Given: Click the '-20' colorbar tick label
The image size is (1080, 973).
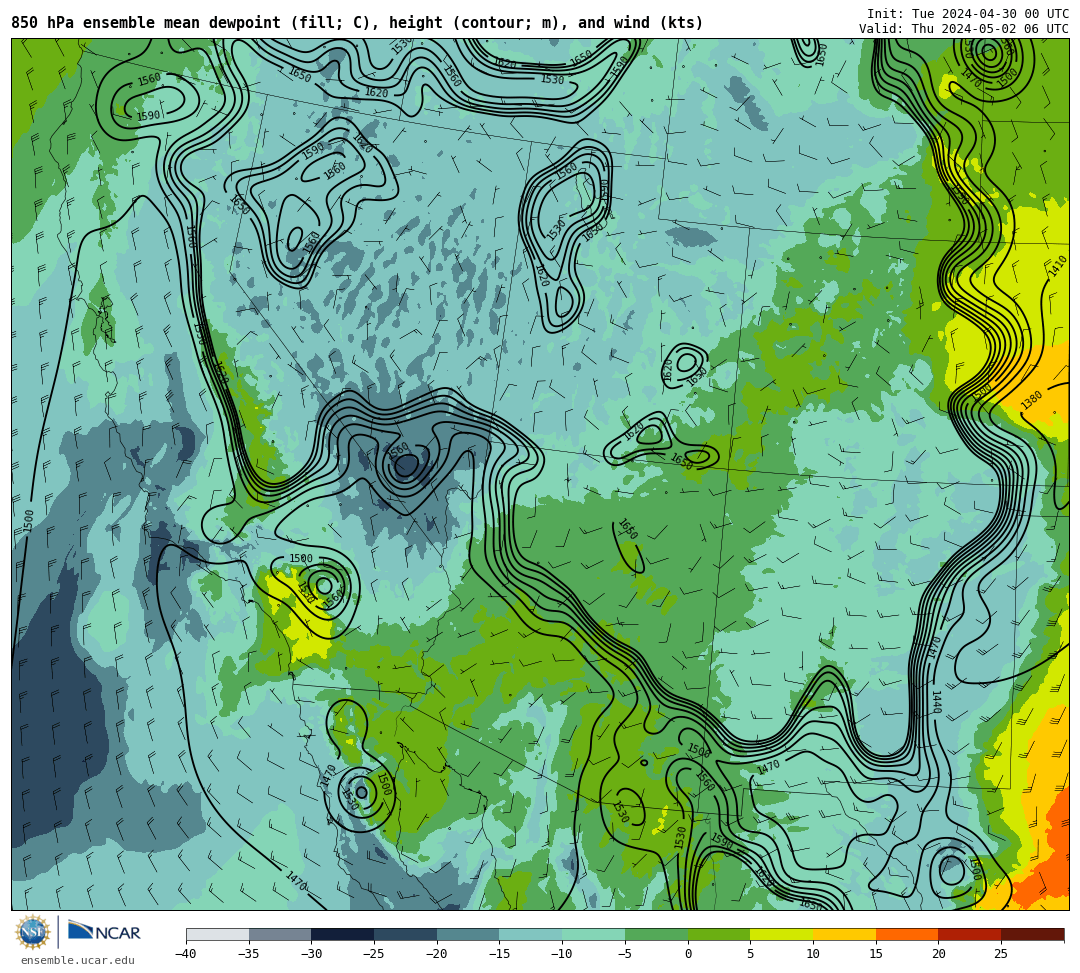Looking at the screenshot, I should point(437,954).
